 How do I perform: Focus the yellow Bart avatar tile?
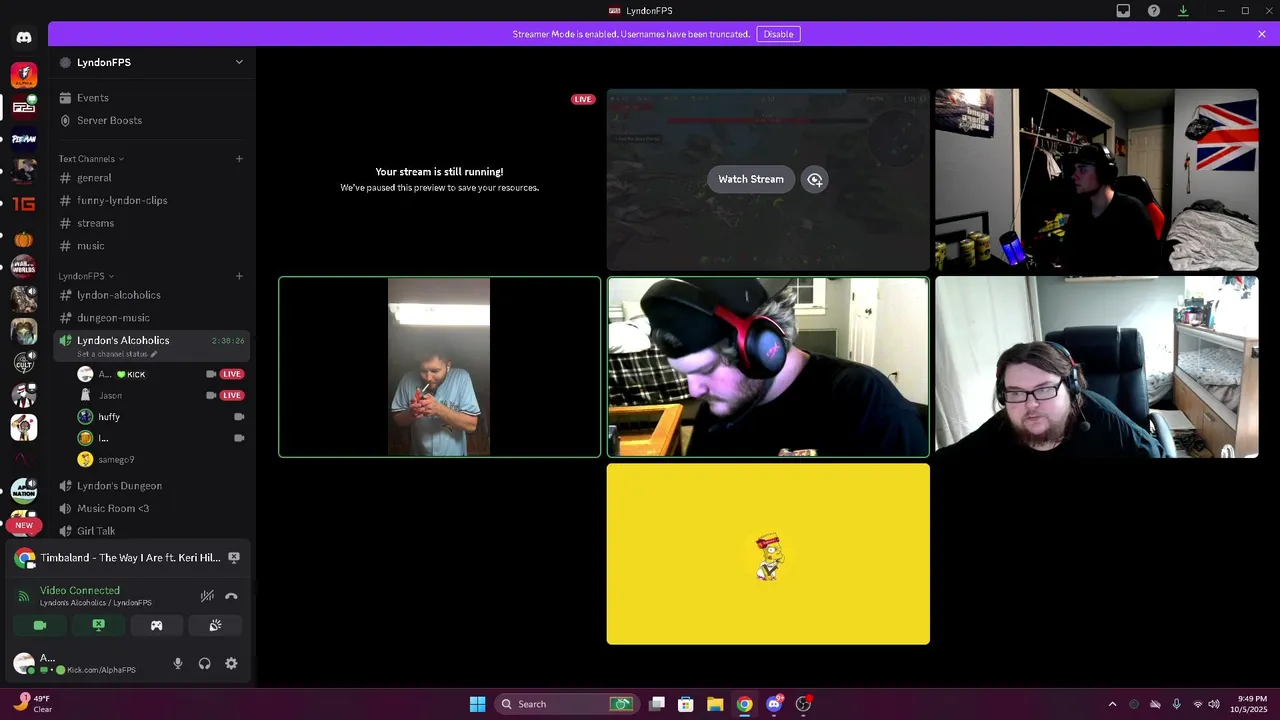tap(768, 554)
